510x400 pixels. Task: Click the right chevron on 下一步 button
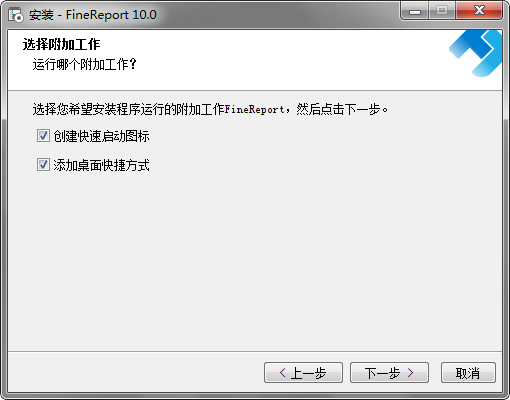point(410,372)
